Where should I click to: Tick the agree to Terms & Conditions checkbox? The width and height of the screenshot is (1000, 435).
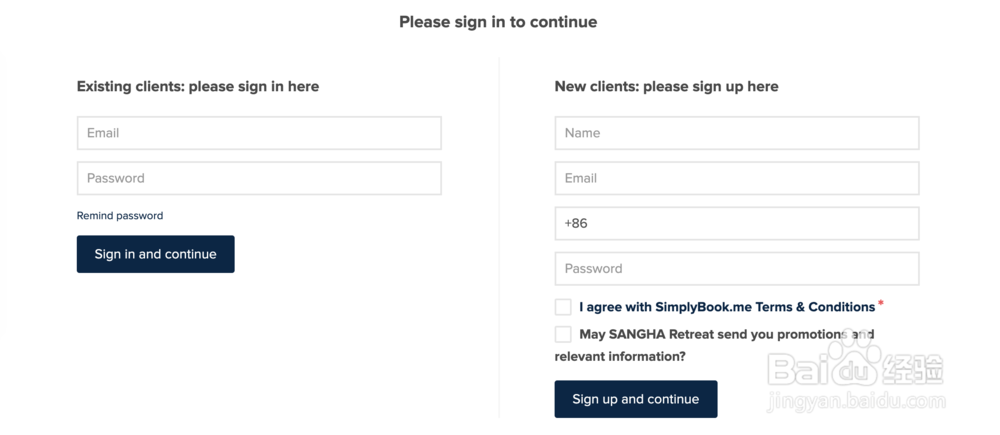[x=564, y=307]
